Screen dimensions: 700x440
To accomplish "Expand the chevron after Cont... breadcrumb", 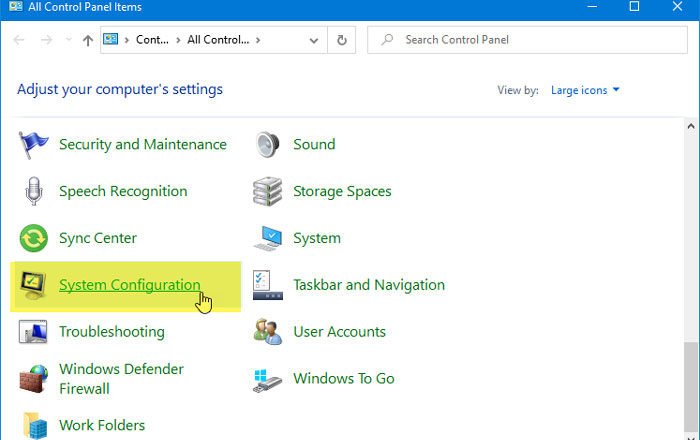I will click(178, 40).
